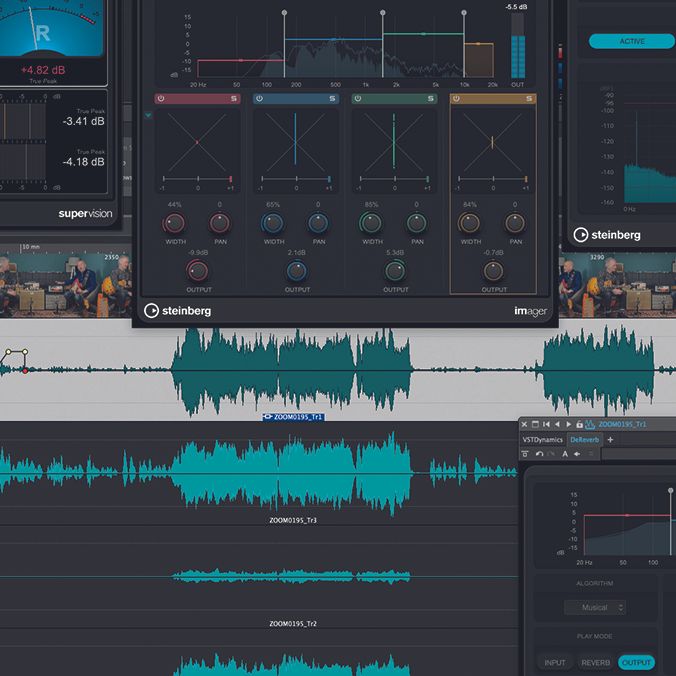This screenshot has width=676, height=676.
Task: Click the red envelope point on top waveform
Action: click(x=25, y=371)
